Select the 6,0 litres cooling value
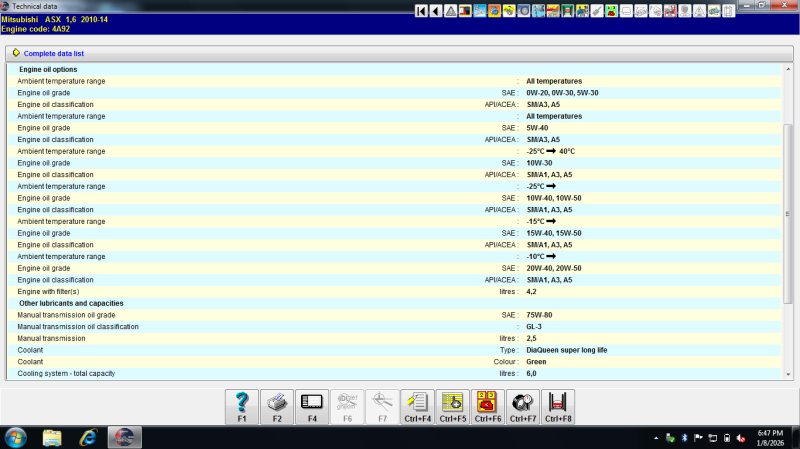The image size is (800, 449). (531, 373)
